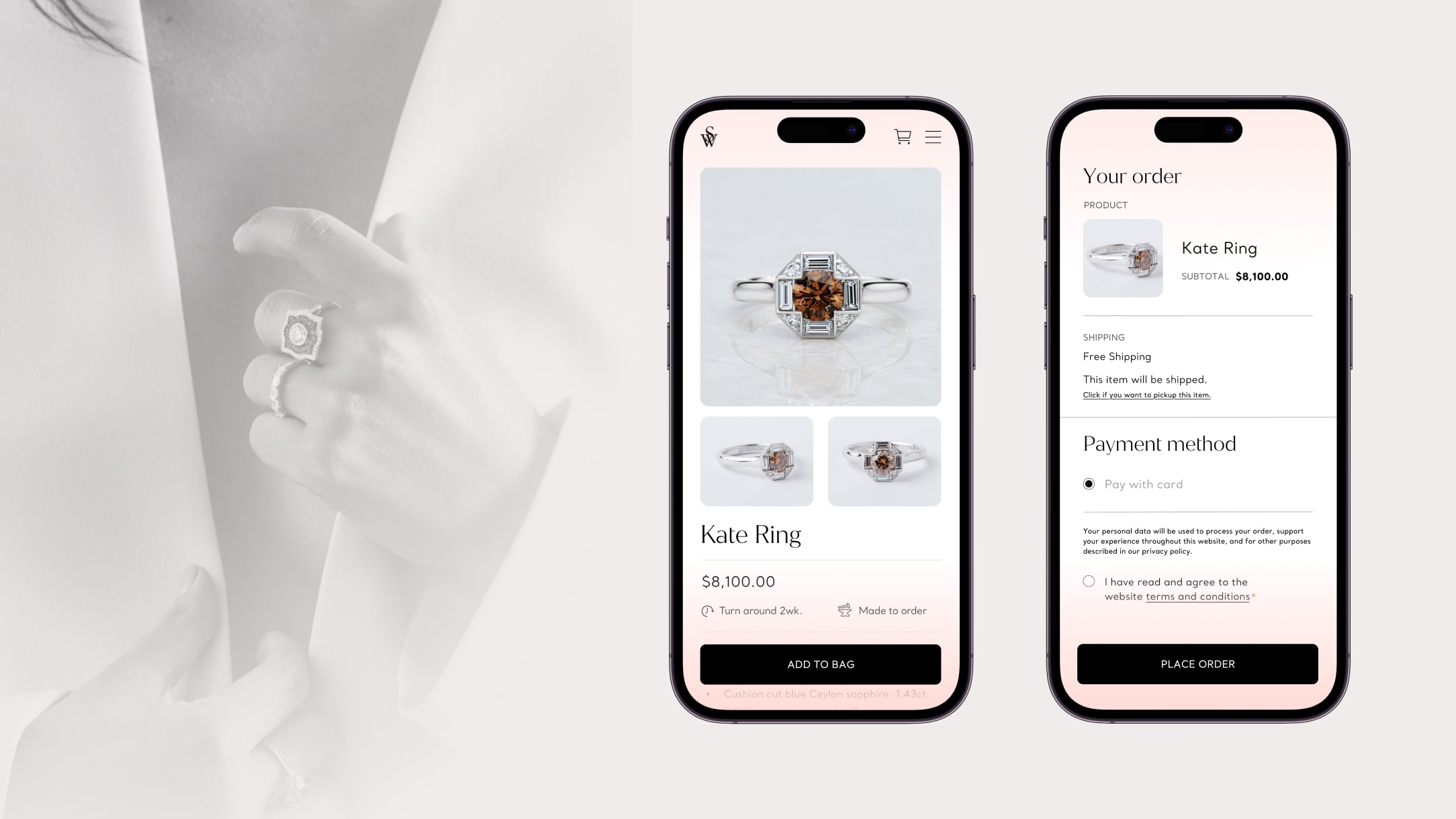Open the hamburger menu
Image resolution: width=1456 pixels, height=819 pixels.
click(x=933, y=136)
